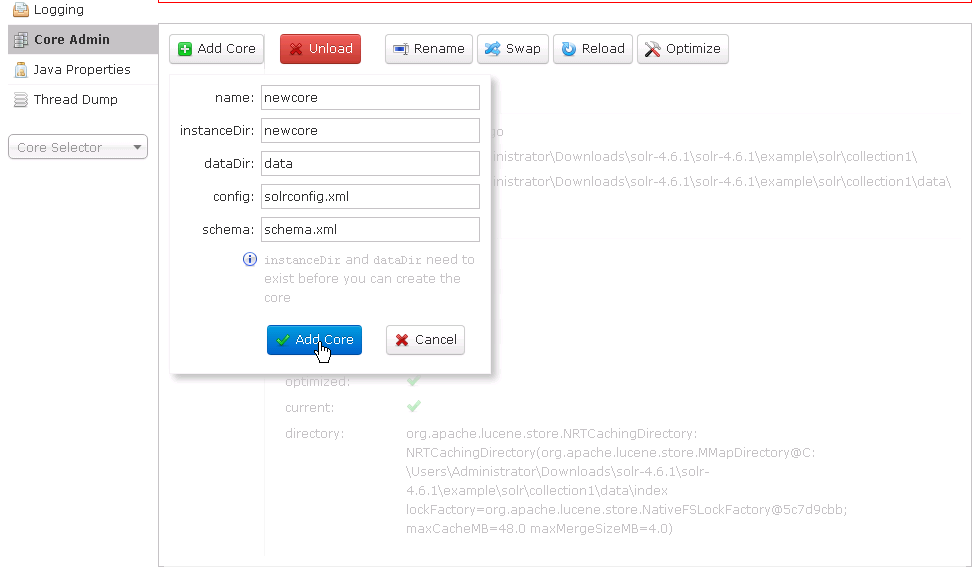The image size is (974, 567).
Task: Click the schema field with schema.xml
Action: click(370, 229)
